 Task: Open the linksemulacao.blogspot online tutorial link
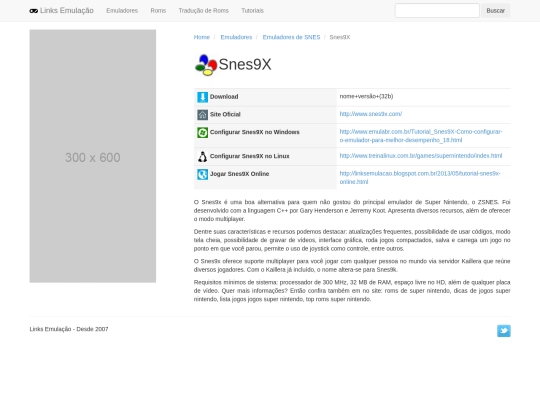click(x=420, y=178)
